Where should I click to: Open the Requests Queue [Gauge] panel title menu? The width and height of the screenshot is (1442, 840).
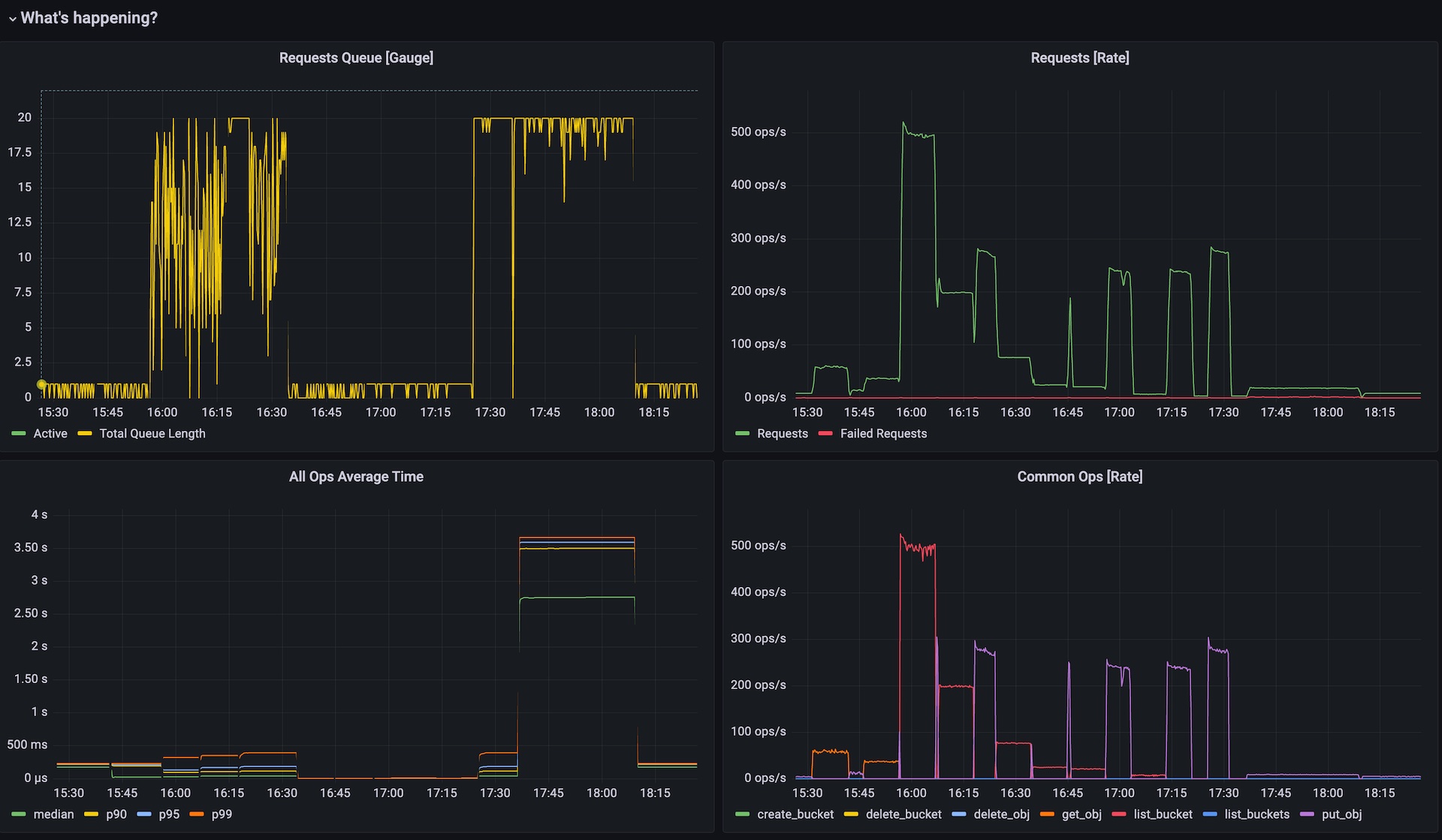point(356,58)
